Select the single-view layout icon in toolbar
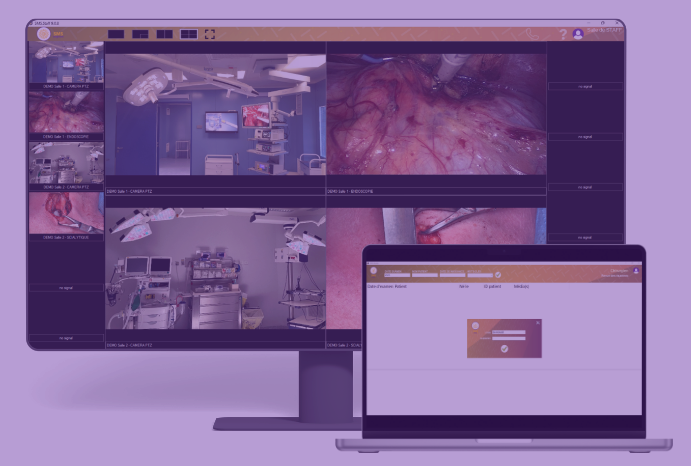 point(116,34)
